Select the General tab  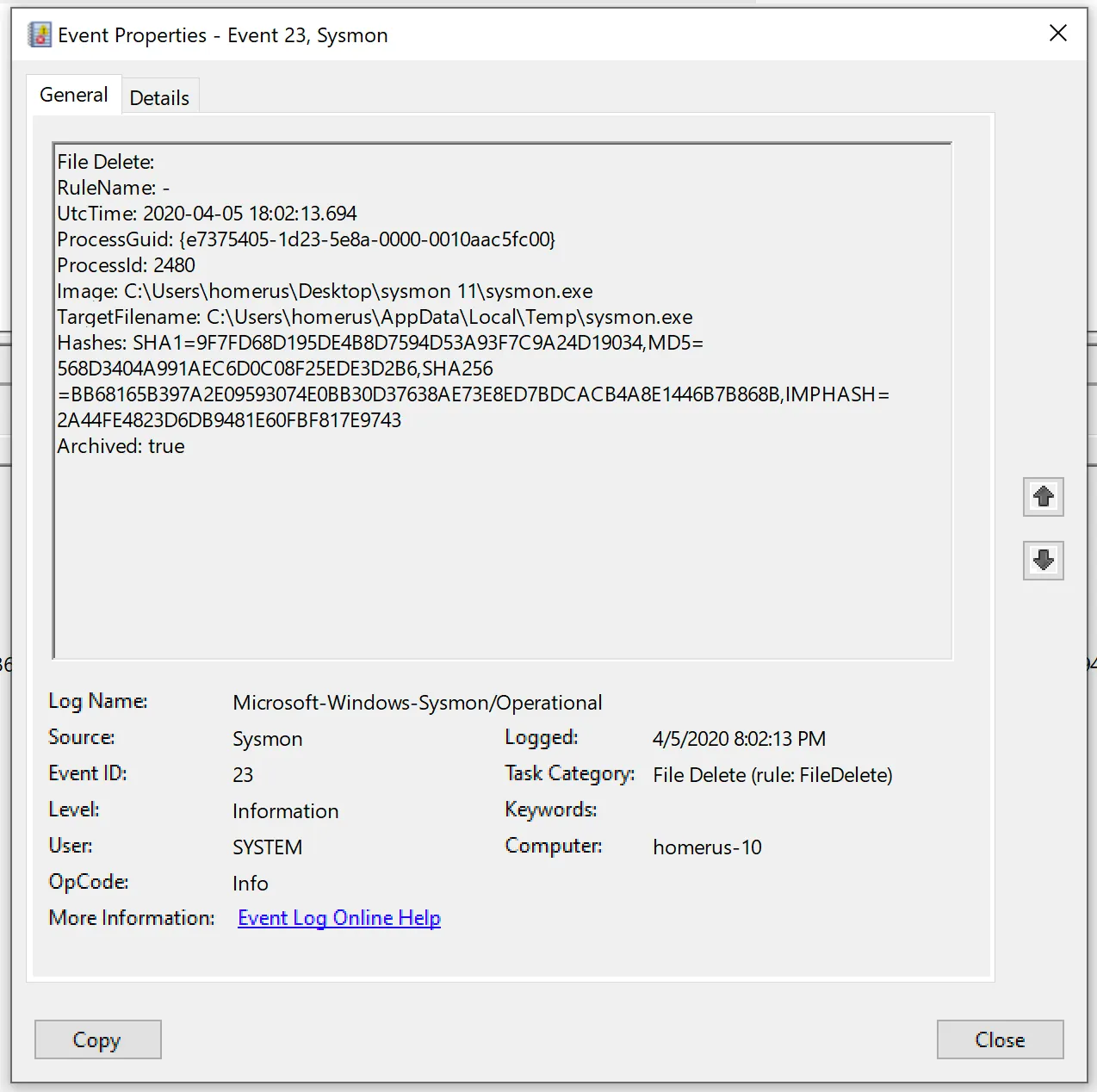pyautogui.click(x=73, y=94)
